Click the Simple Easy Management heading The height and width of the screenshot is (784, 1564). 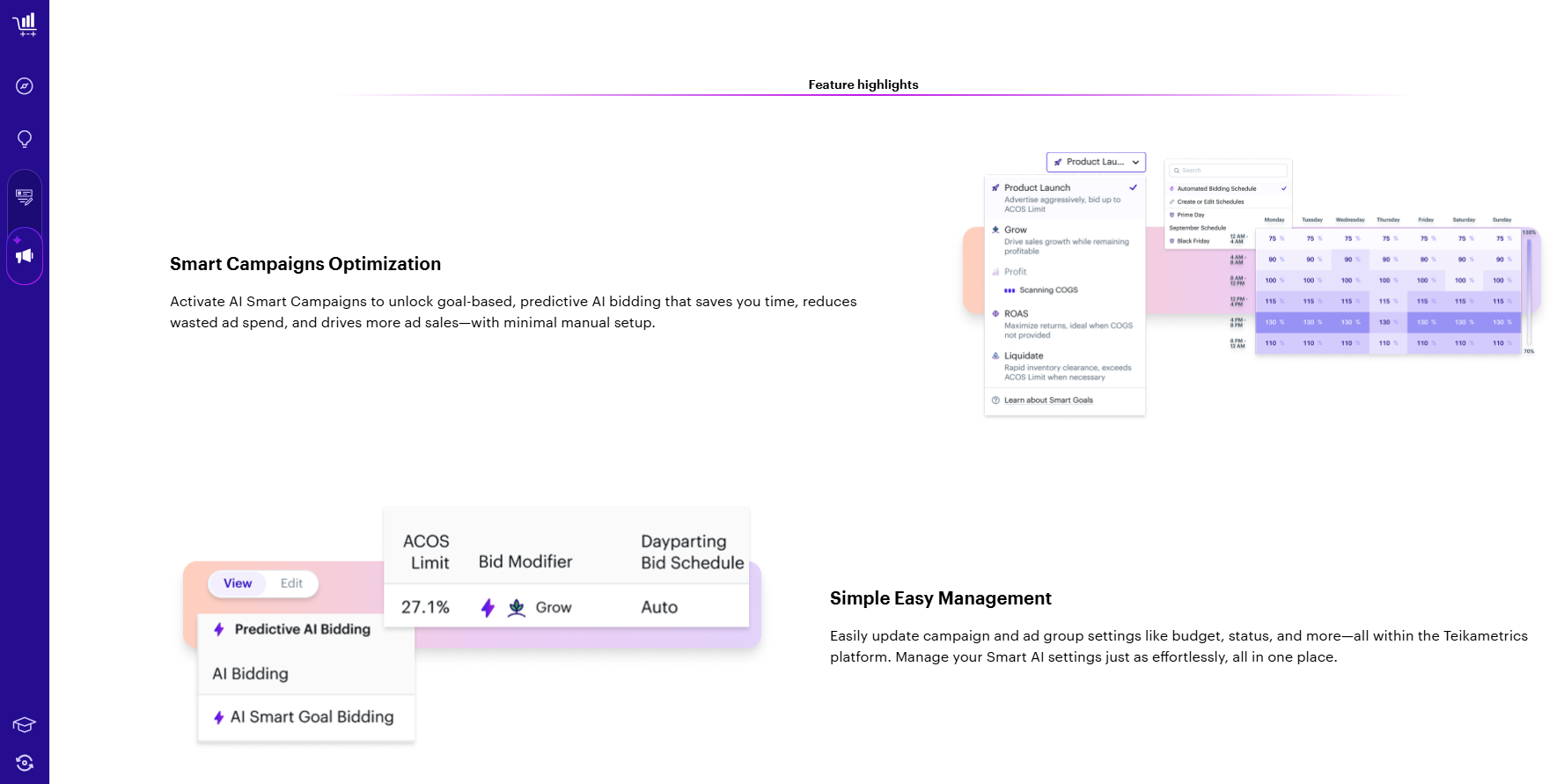coord(941,598)
